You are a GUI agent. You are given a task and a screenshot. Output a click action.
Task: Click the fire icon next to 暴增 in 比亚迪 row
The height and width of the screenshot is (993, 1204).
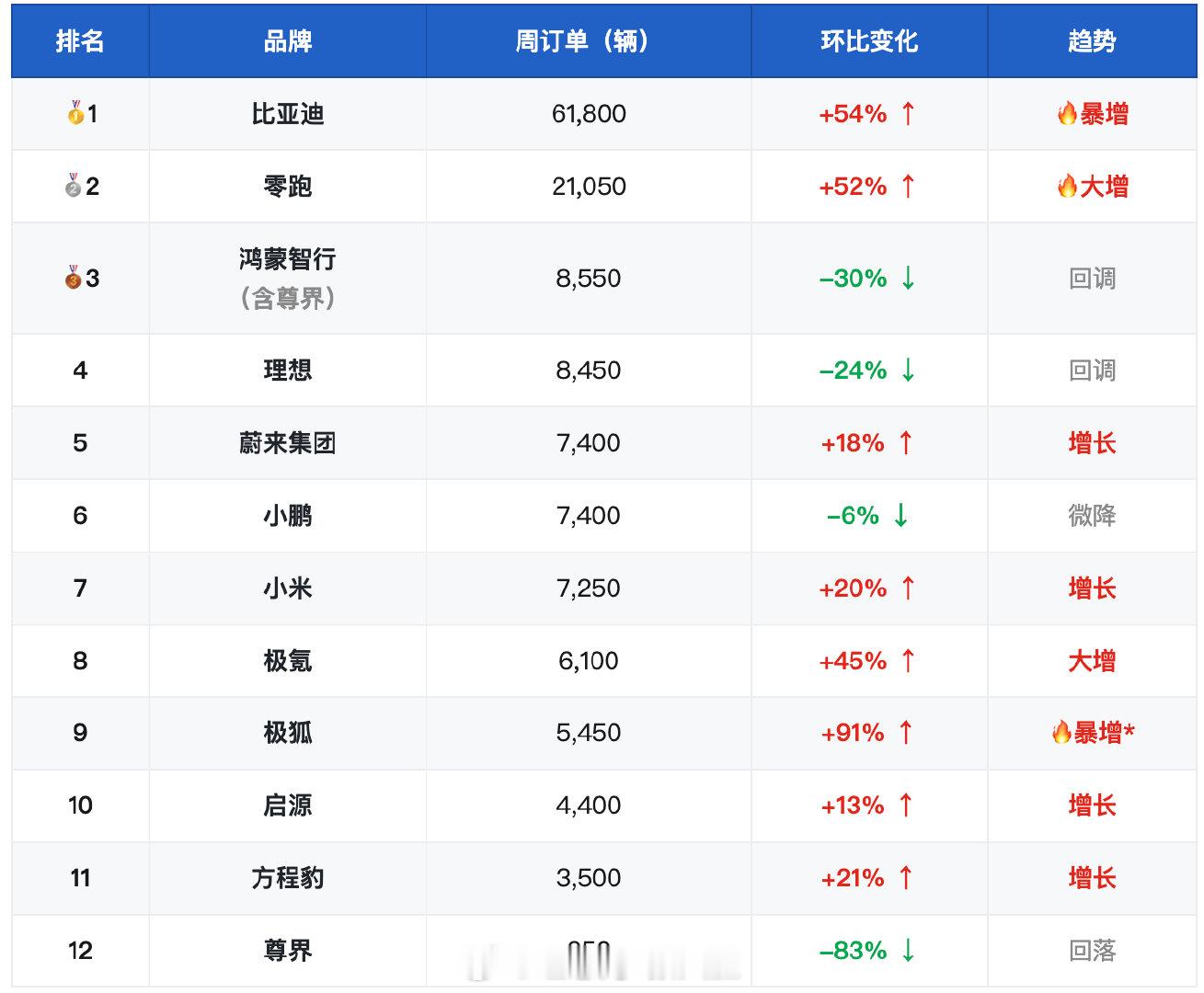coord(1067,113)
